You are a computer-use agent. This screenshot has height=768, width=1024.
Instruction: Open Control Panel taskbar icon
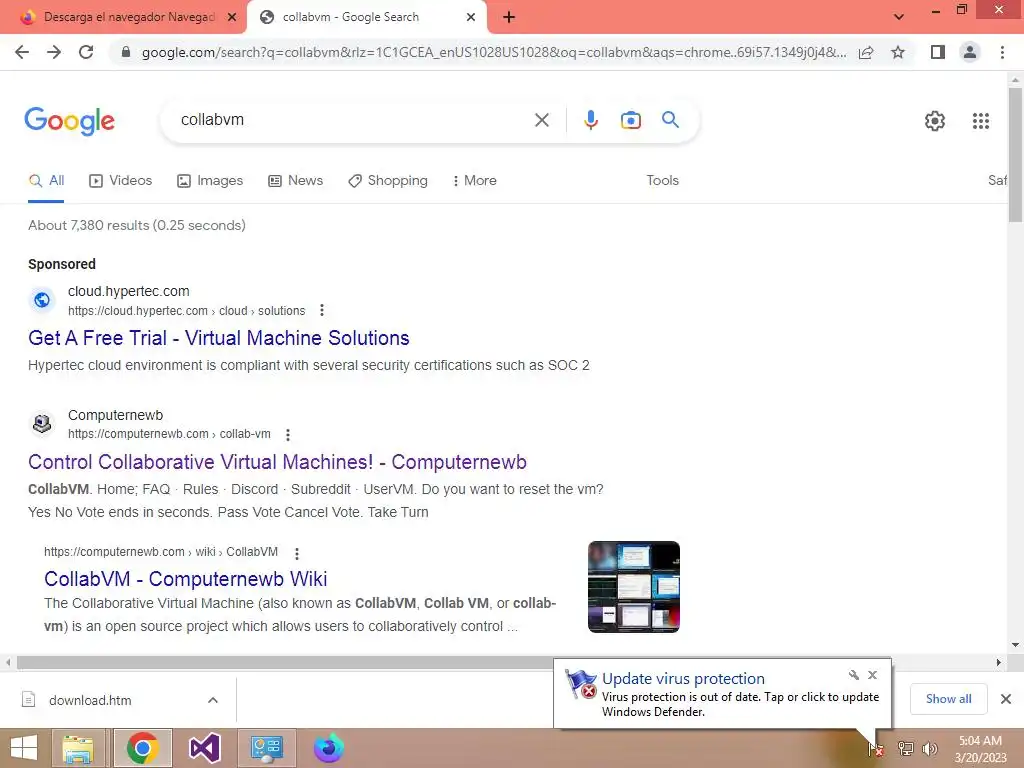(x=266, y=748)
